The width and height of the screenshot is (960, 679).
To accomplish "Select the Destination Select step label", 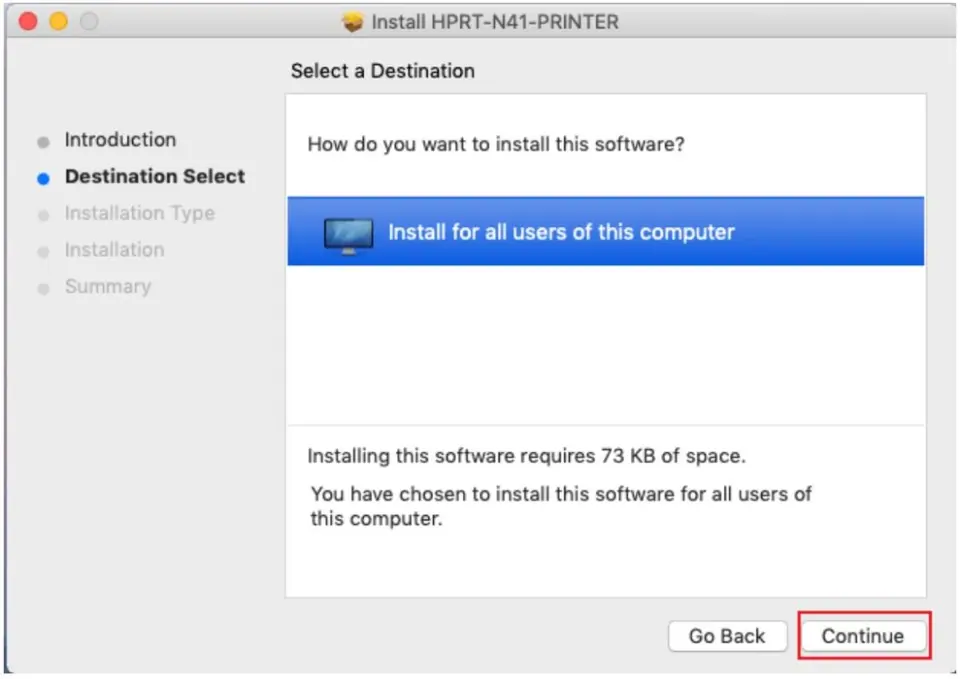I will (155, 176).
